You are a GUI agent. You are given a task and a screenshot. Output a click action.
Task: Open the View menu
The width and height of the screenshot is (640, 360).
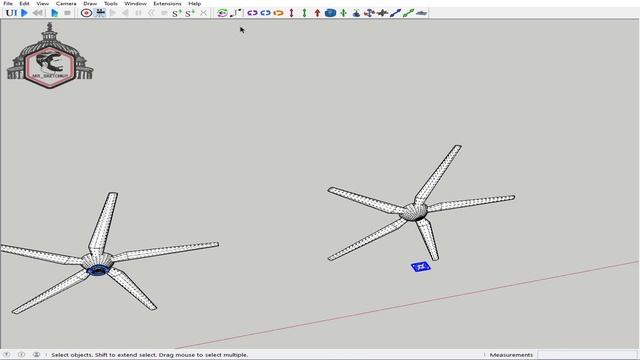tap(42, 3)
